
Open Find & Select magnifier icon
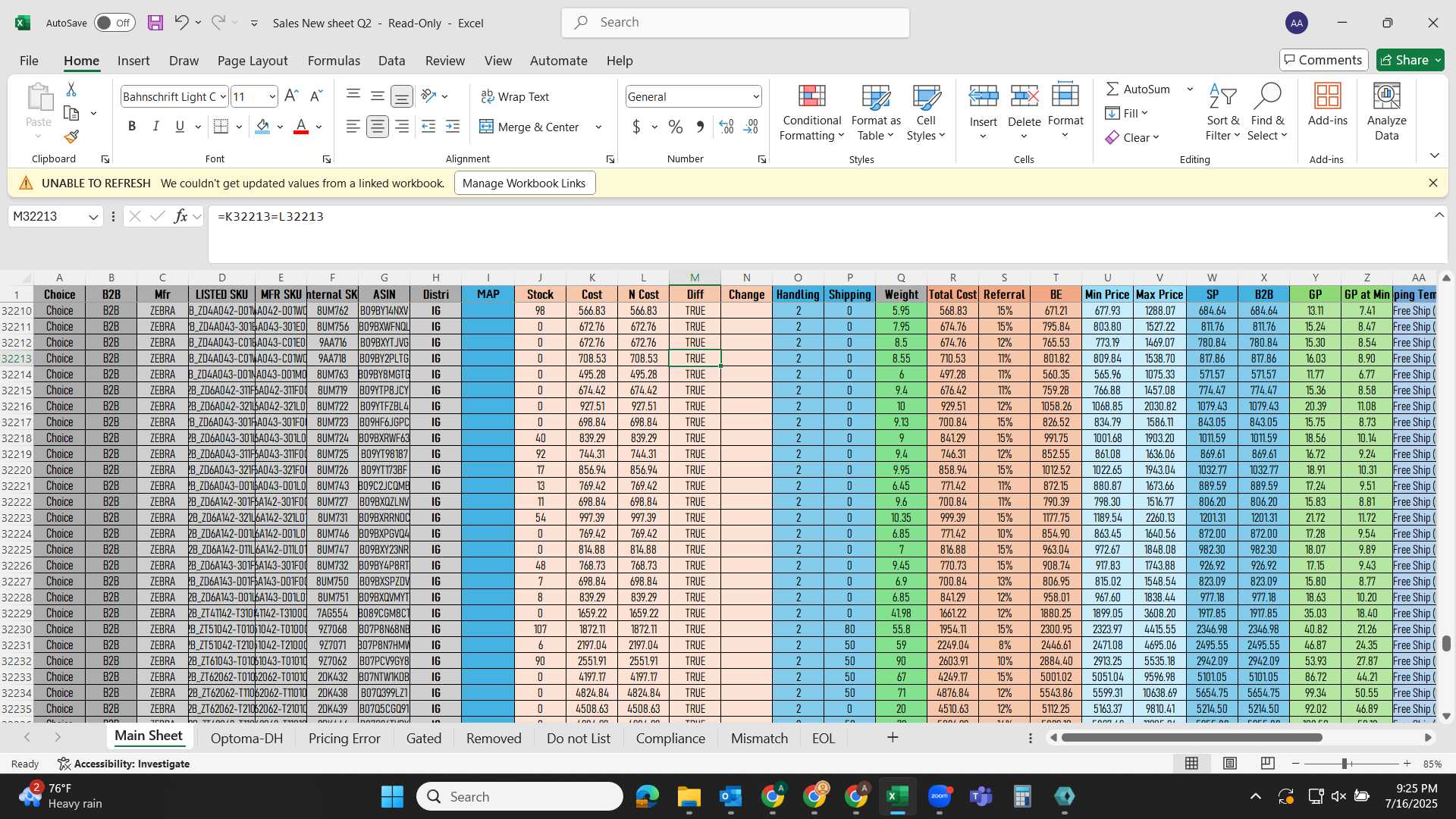tap(1267, 96)
